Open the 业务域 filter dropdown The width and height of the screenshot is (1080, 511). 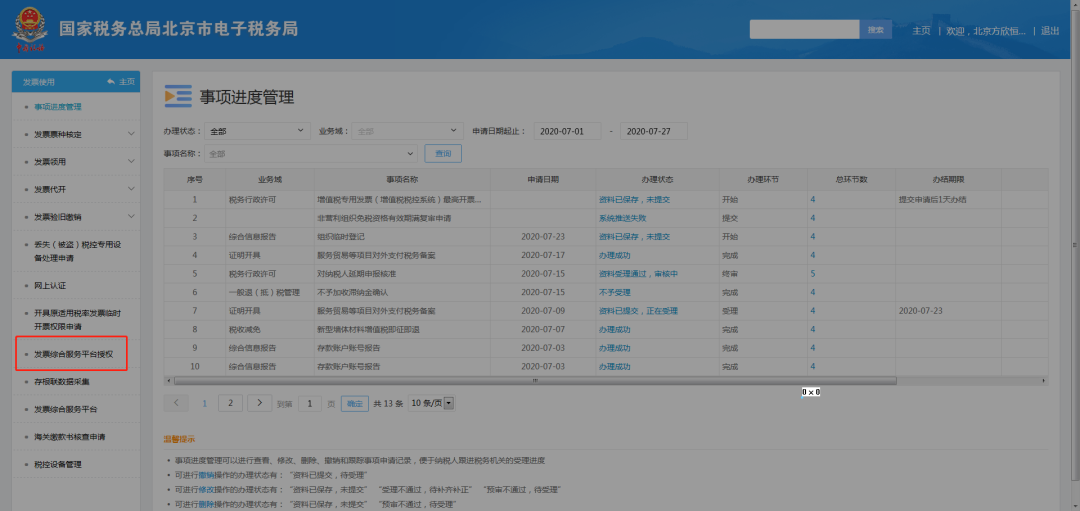[408, 131]
